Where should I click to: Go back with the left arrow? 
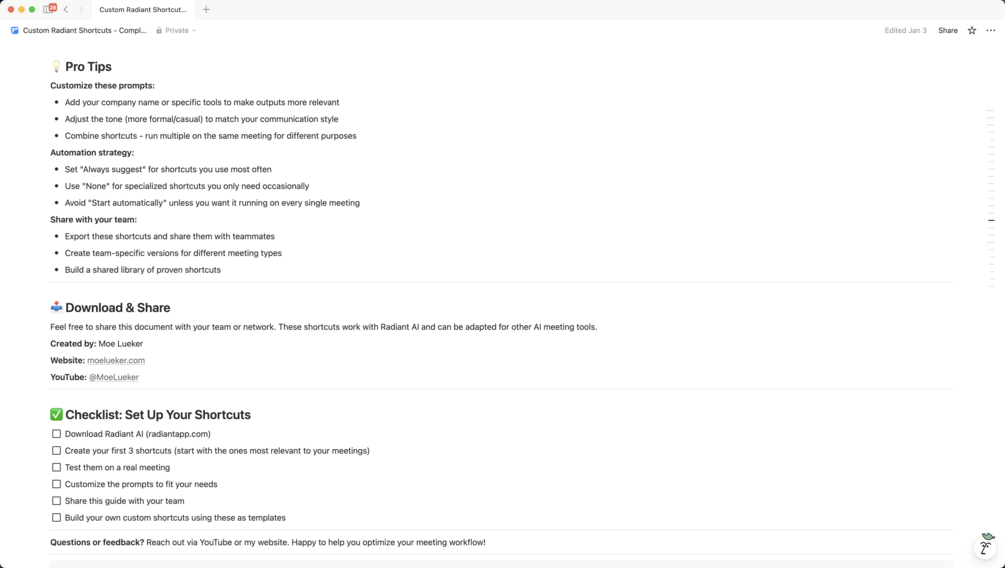click(x=66, y=9)
